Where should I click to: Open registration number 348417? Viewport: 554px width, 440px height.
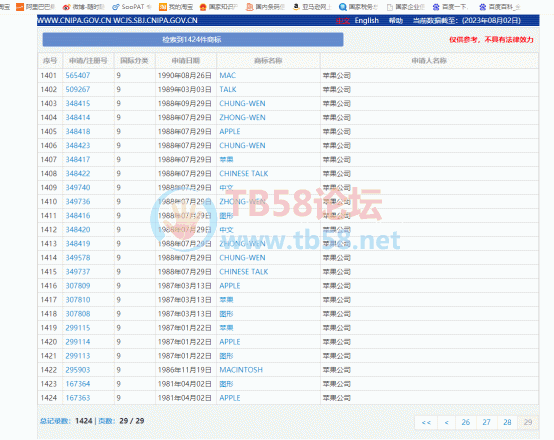click(78, 159)
